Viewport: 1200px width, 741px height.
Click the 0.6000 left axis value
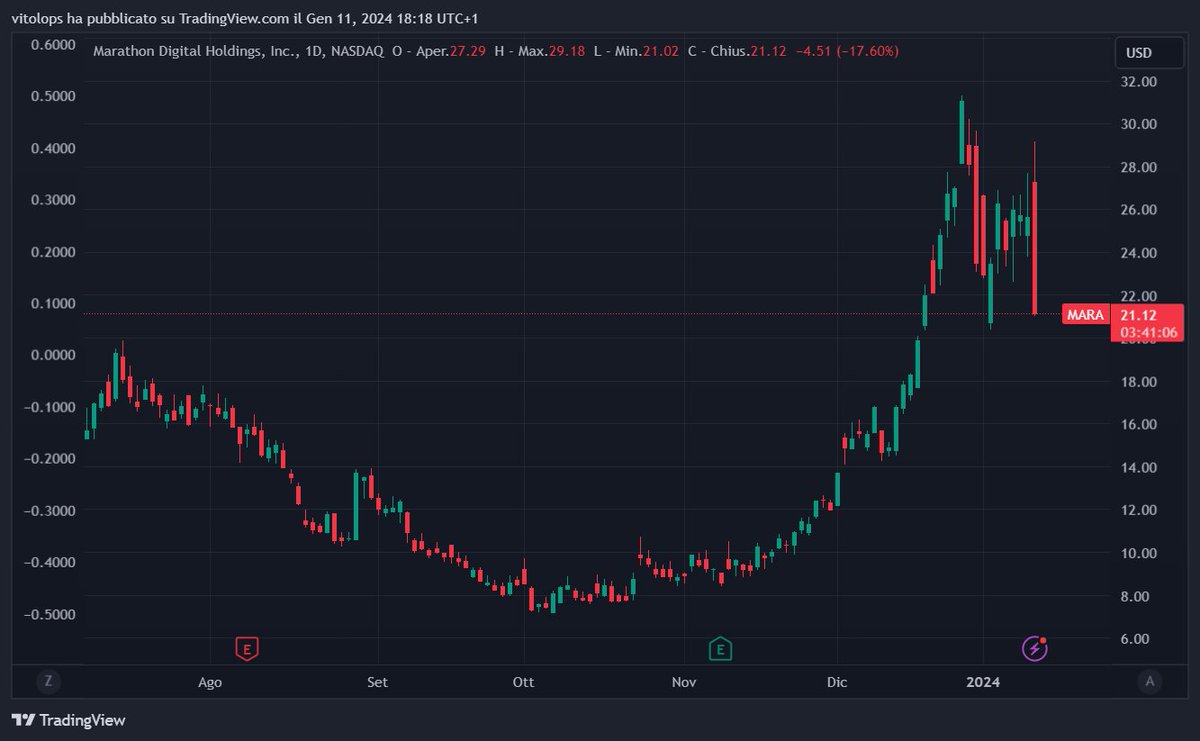click(53, 45)
